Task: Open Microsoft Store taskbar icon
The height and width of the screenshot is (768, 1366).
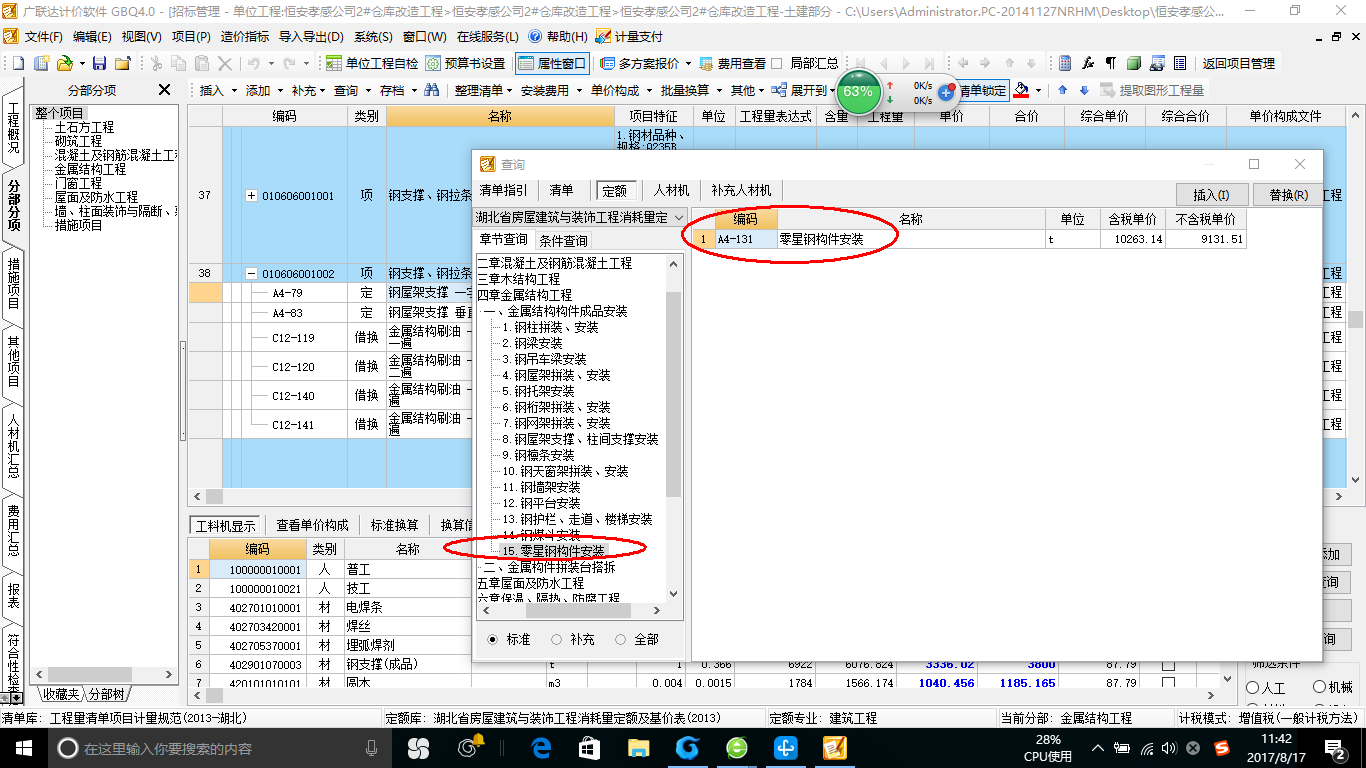Action: point(590,747)
